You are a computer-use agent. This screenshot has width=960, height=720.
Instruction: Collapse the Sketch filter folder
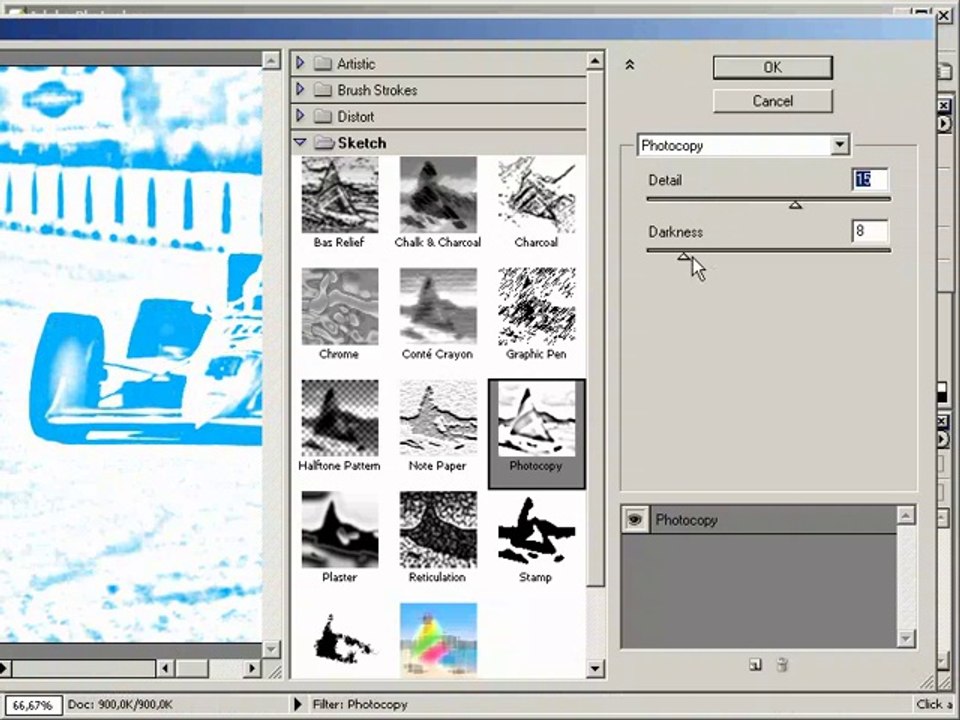300,142
